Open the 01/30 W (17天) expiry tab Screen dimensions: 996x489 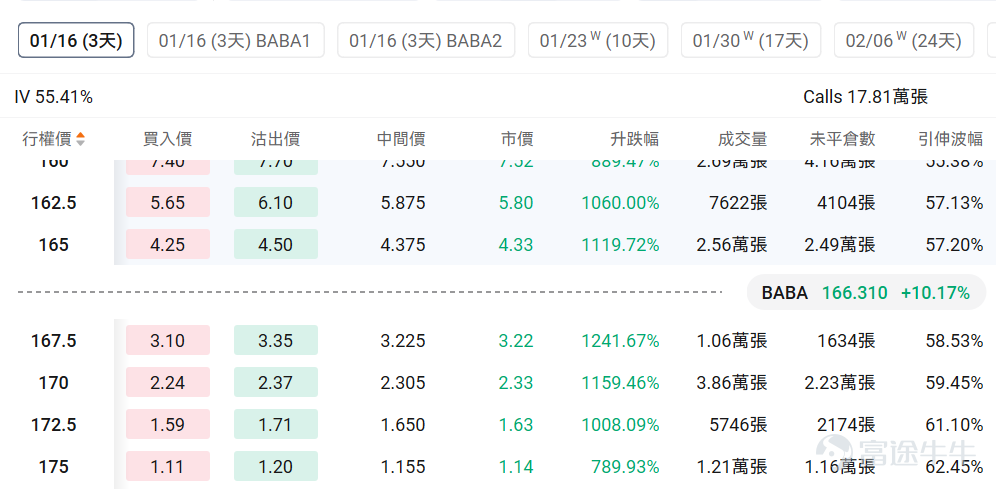point(751,41)
